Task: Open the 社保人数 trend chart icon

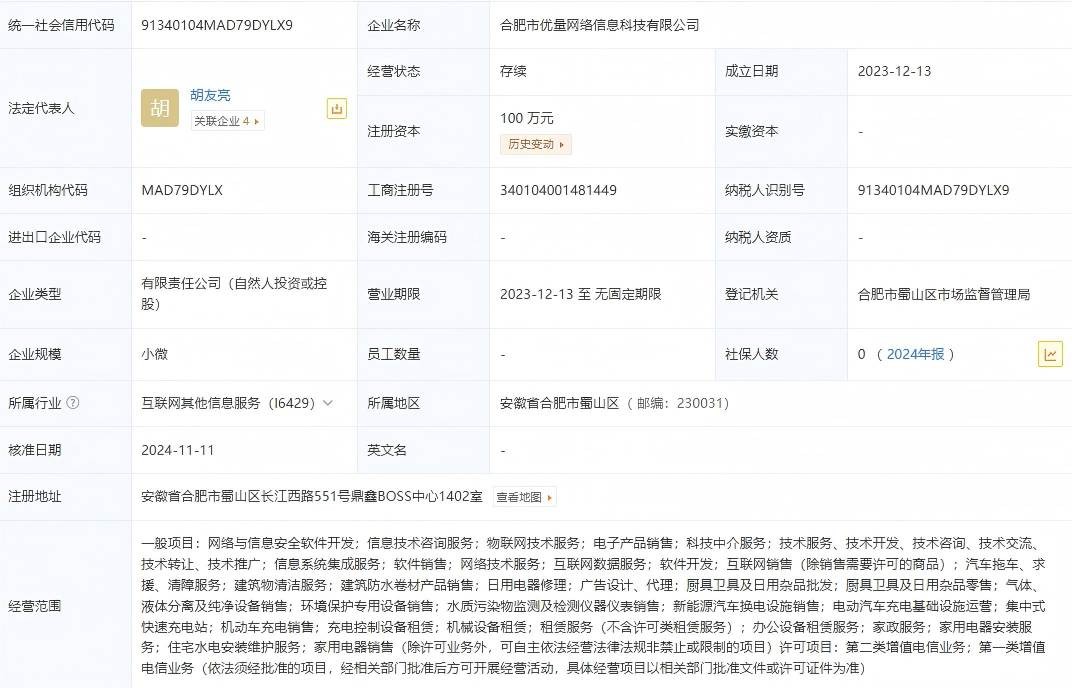Action: coord(1050,354)
